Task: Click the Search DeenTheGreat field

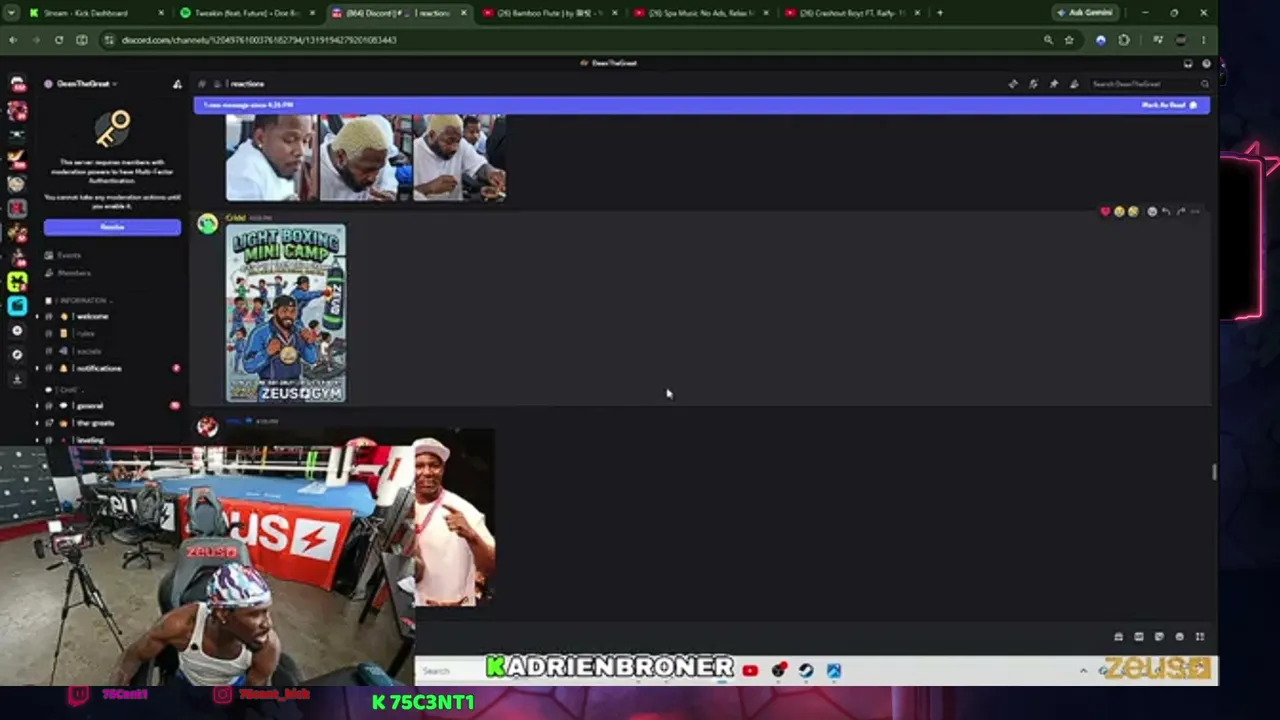Action: [x=1150, y=84]
